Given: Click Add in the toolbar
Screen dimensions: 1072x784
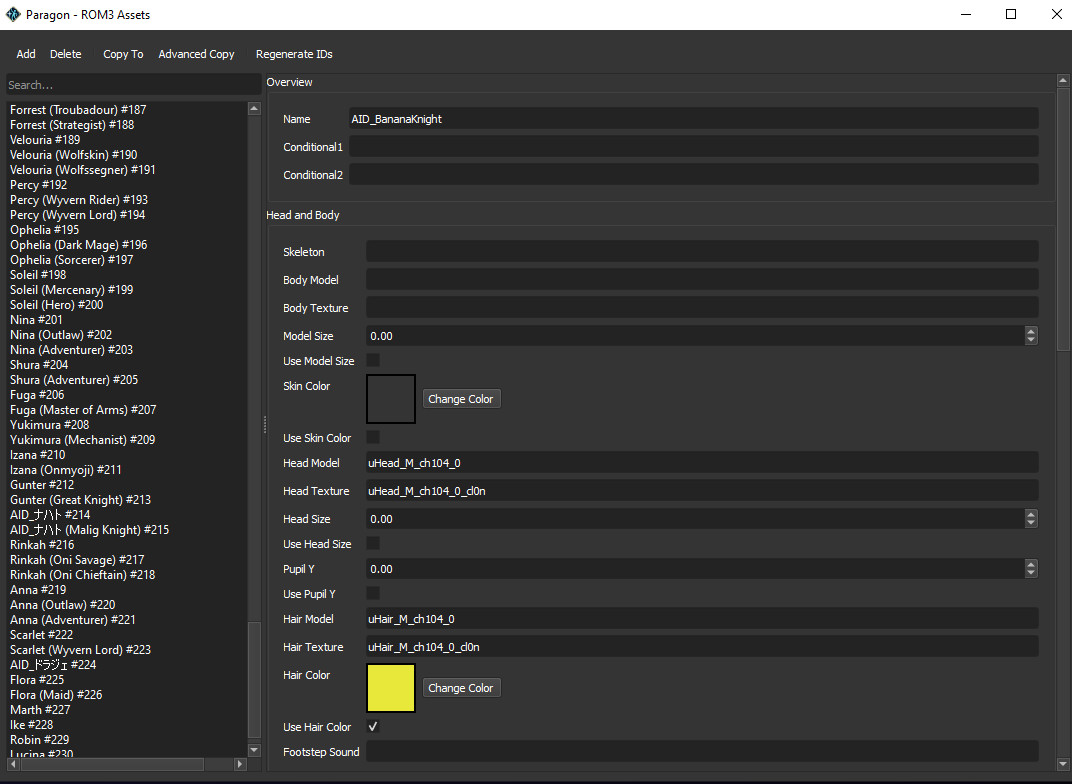Looking at the screenshot, I should (26, 54).
